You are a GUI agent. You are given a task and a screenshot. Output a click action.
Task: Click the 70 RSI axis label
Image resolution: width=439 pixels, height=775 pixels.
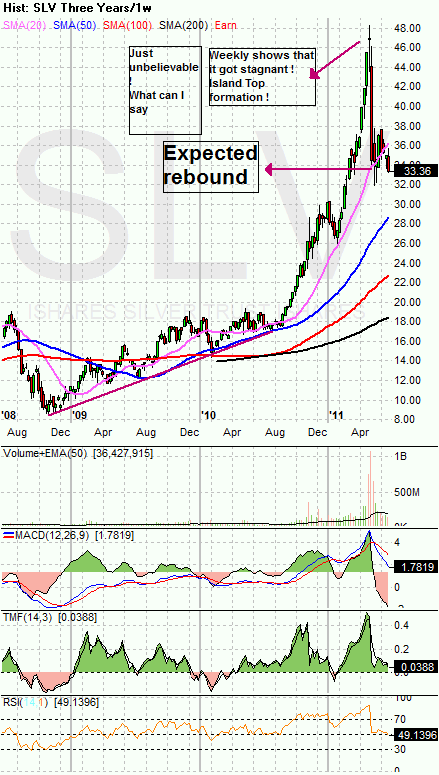coord(401,719)
